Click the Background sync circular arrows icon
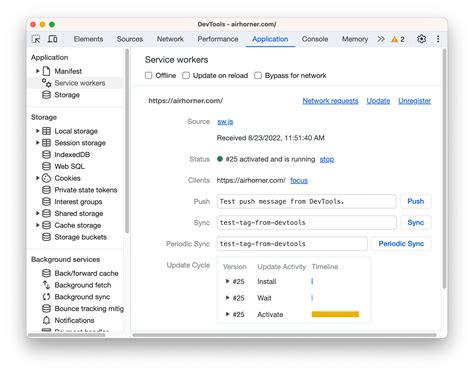The height and width of the screenshot is (373, 474). pos(46,297)
